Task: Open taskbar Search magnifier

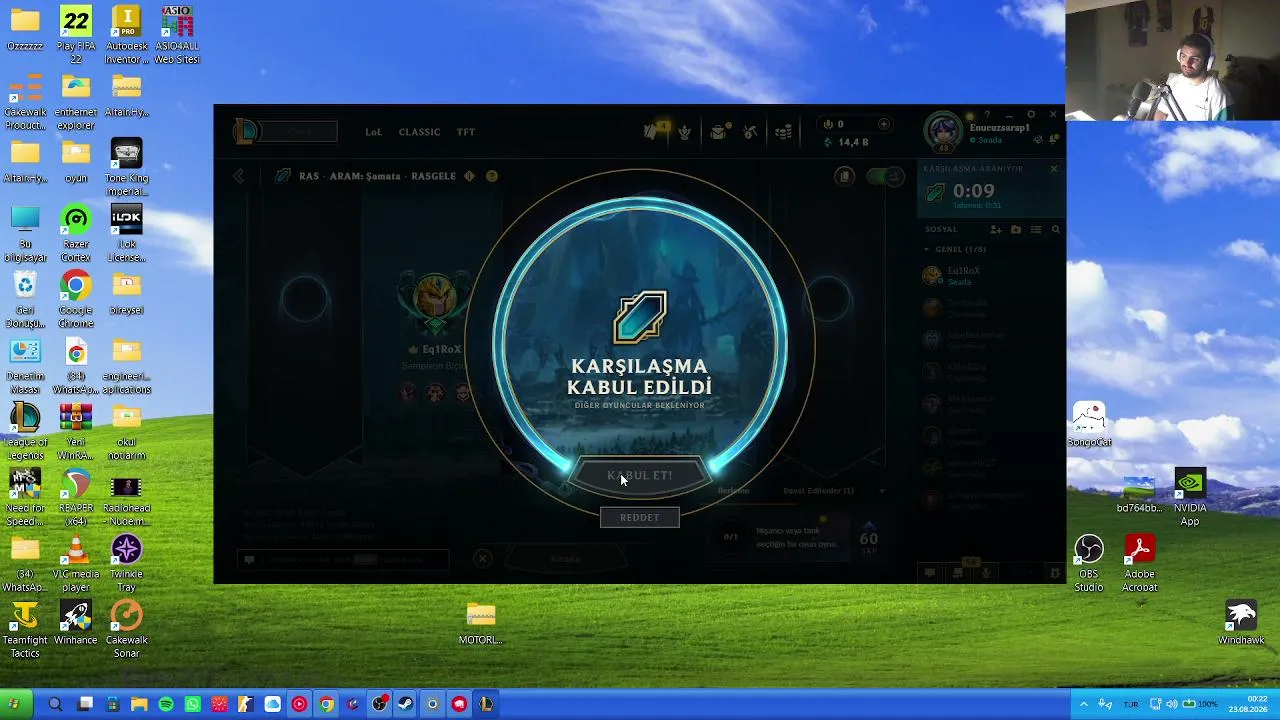Action: 55,704
